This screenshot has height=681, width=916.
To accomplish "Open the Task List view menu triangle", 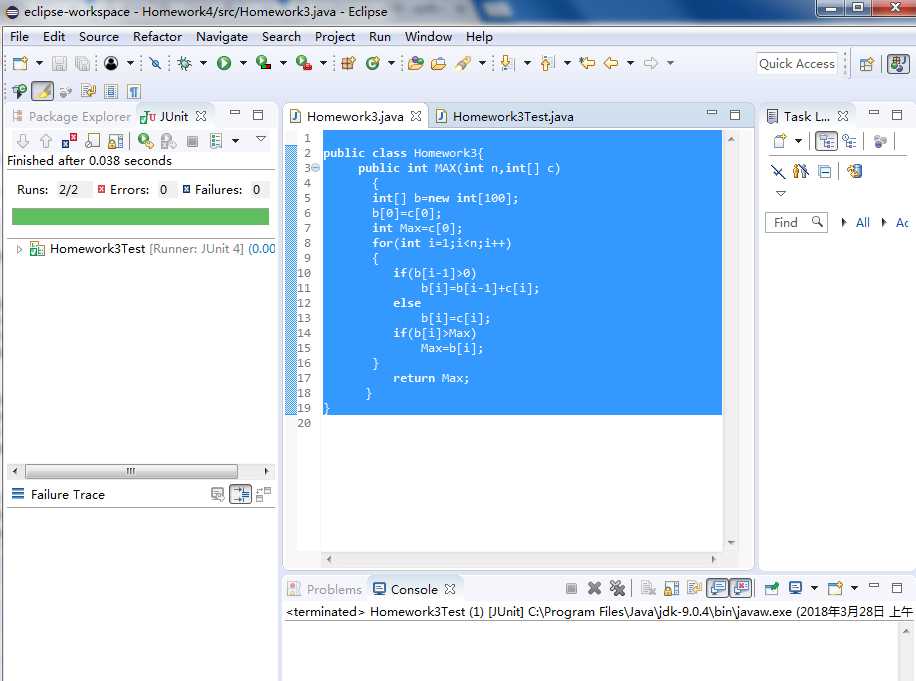I will (x=781, y=193).
